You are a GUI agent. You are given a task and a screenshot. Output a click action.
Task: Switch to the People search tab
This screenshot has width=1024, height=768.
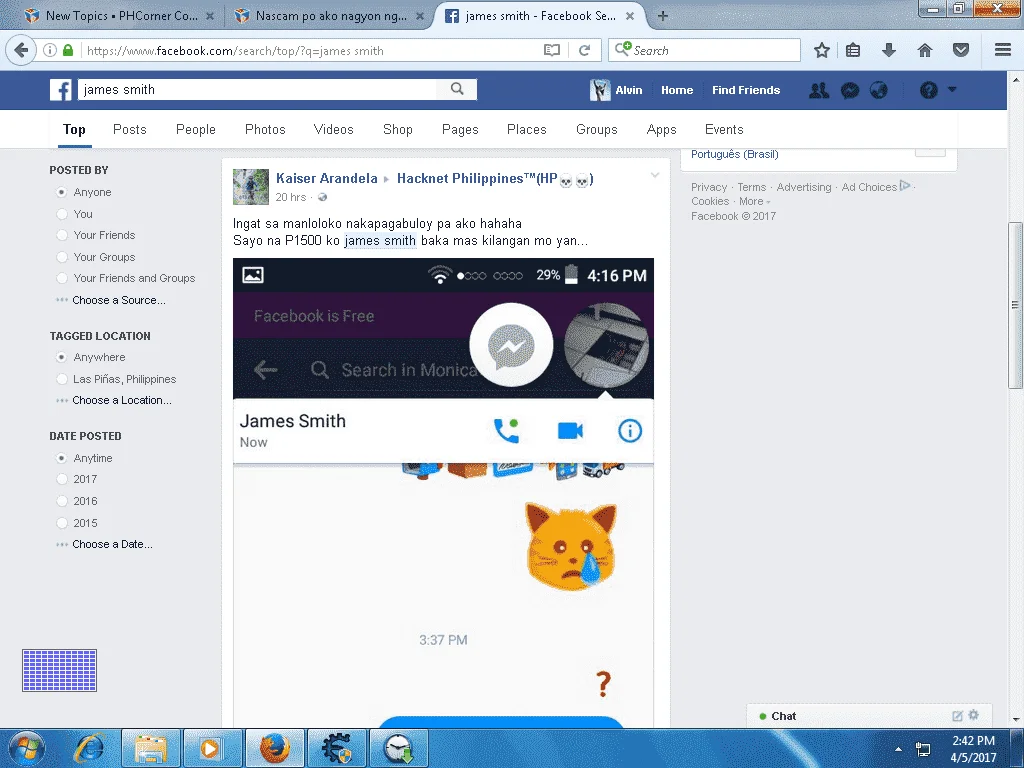click(x=195, y=129)
